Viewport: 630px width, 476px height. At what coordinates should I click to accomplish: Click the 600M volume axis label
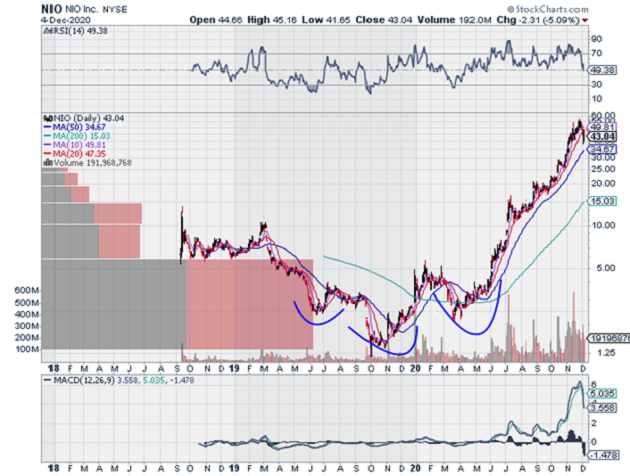[27, 290]
